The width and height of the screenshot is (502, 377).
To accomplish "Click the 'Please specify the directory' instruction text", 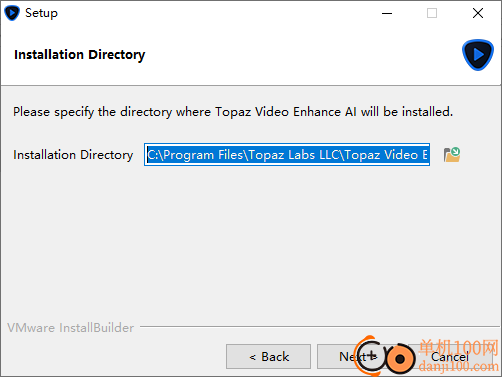I will [x=233, y=112].
